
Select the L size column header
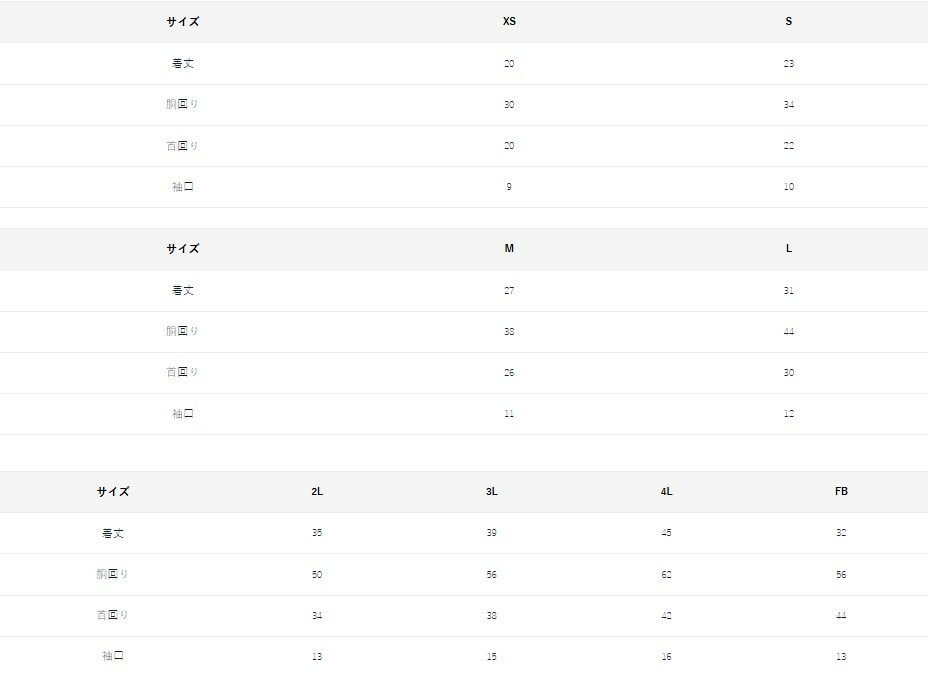coord(789,249)
